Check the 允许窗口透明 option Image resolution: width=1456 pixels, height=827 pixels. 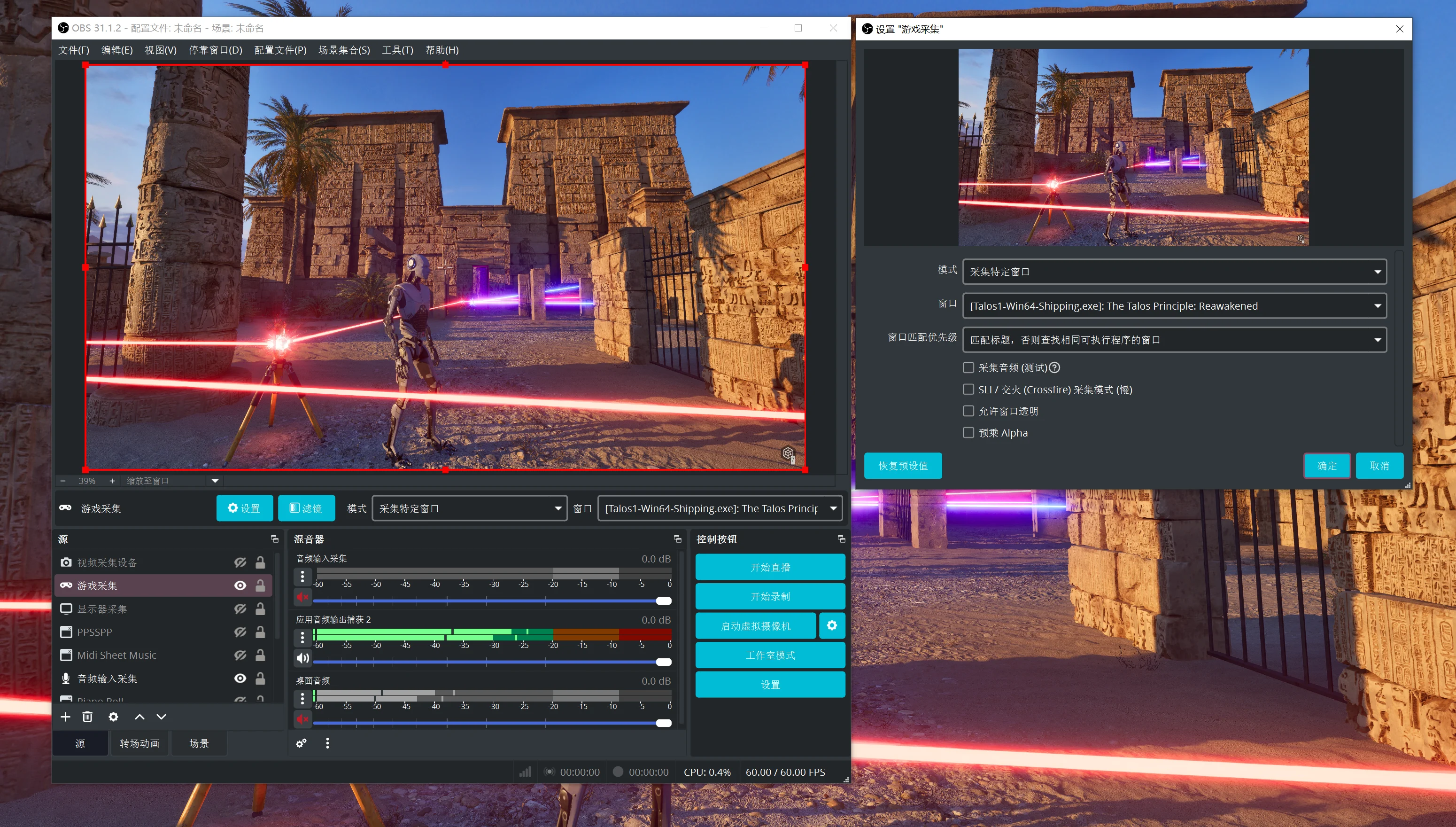(968, 411)
